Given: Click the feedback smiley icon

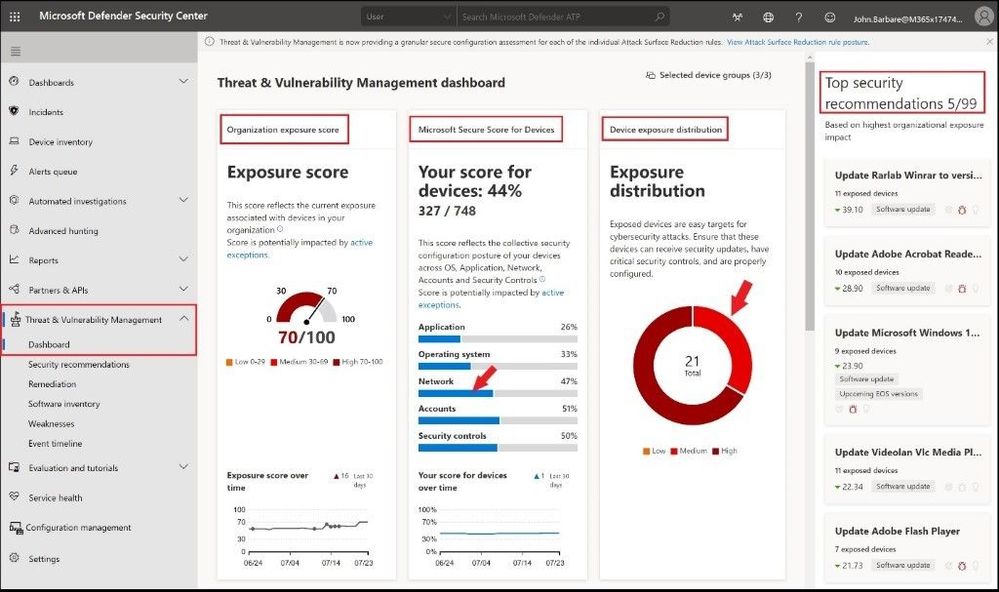Looking at the screenshot, I should coord(830,17).
